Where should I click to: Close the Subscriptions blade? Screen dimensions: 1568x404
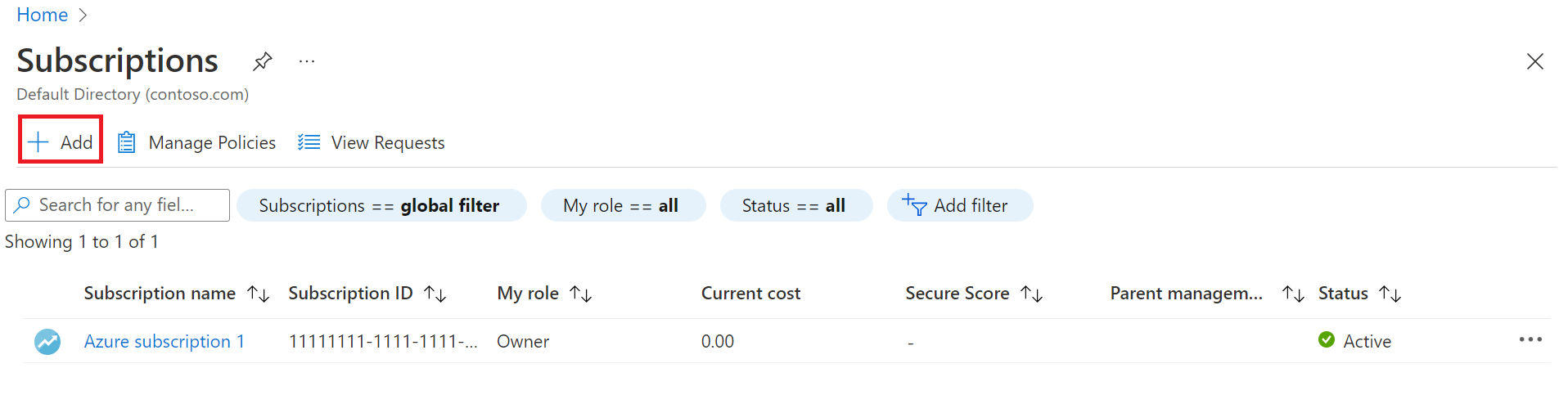click(x=1534, y=61)
